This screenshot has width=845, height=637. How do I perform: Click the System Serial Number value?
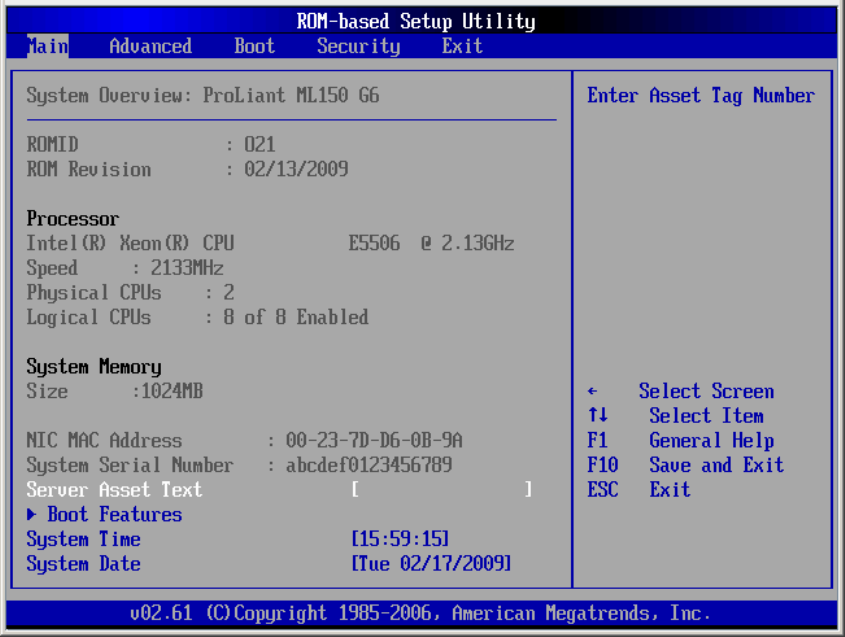[x=369, y=465]
